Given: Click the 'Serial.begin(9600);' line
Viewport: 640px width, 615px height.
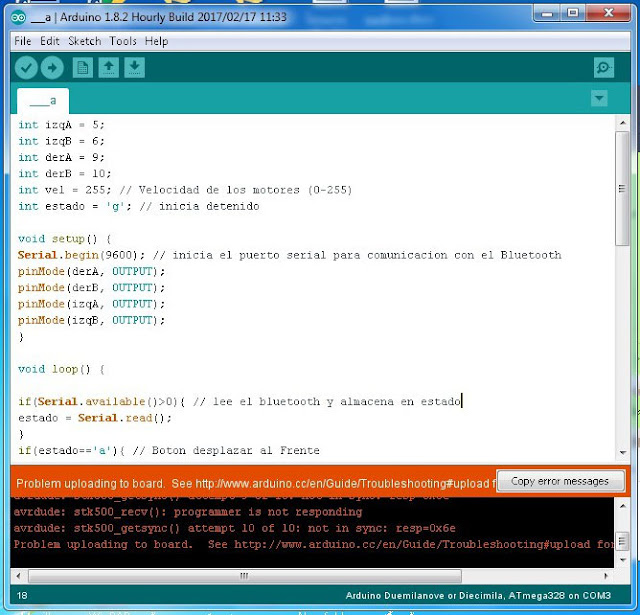Looking at the screenshot, I should [289, 255].
